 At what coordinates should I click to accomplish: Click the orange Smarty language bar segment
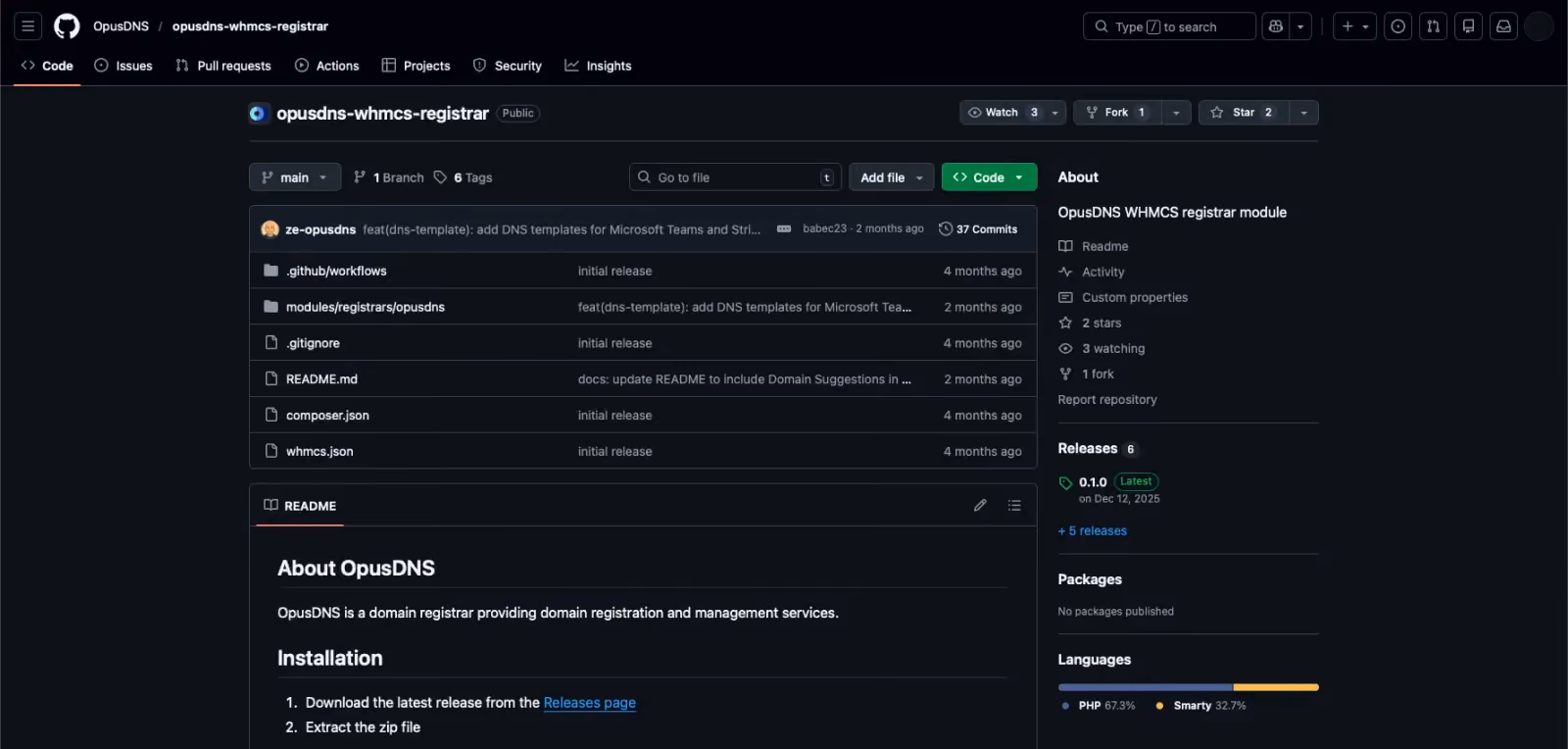pos(1276,687)
